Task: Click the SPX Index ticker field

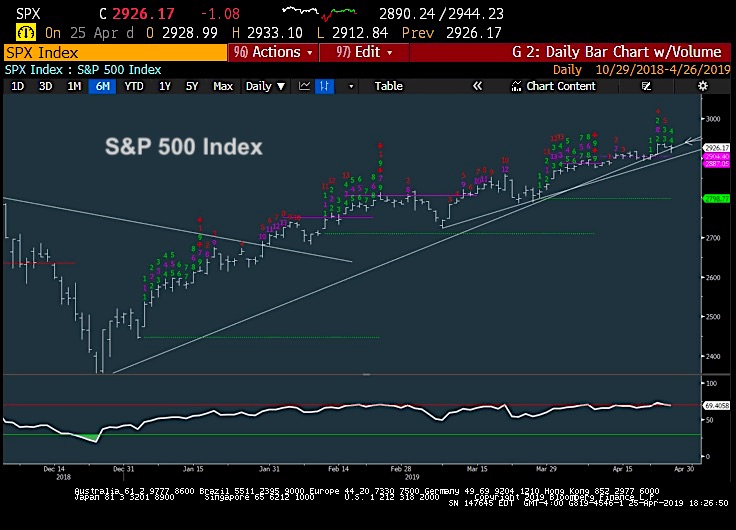Action: (x=115, y=53)
